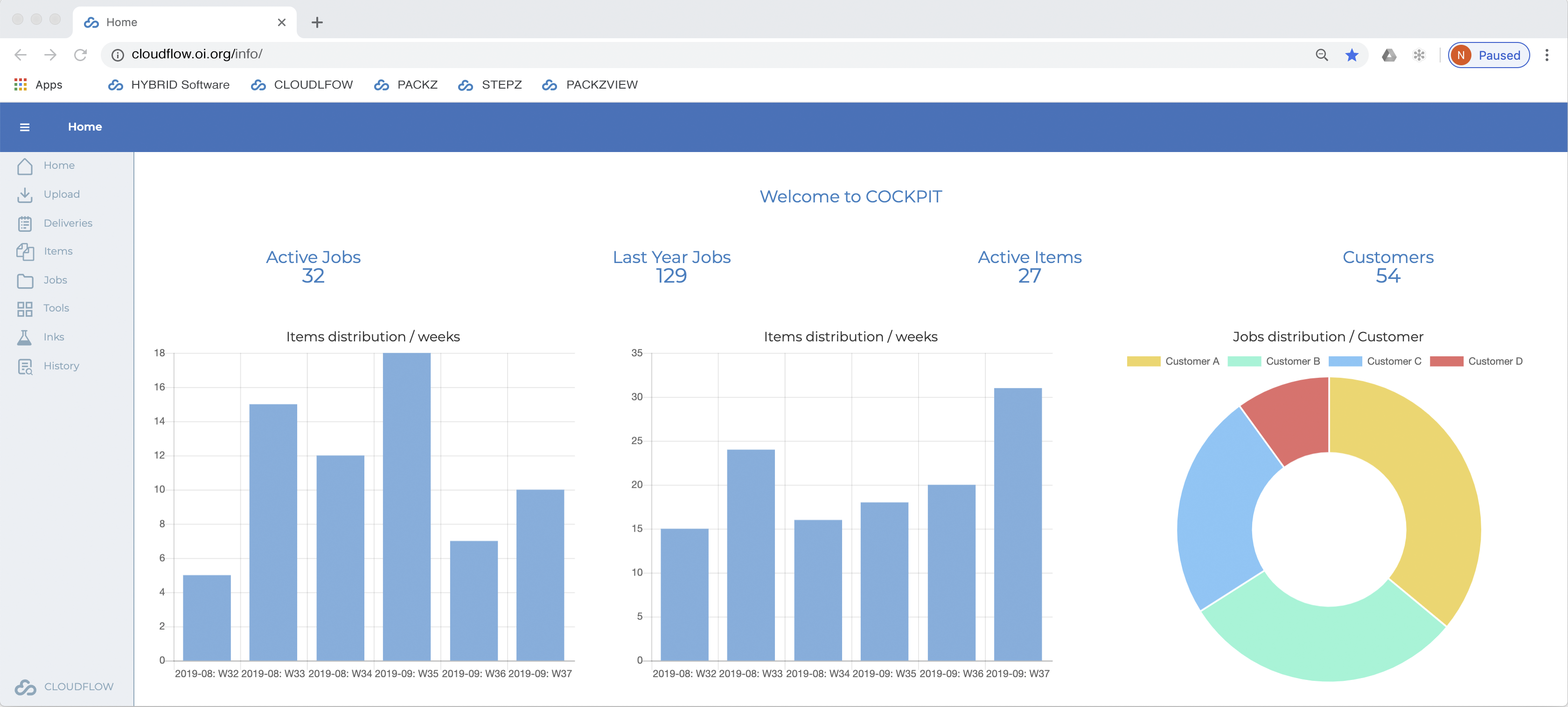This screenshot has width=1568, height=707.
Task: Open the PACKZ bookmark
Action: 405,84
